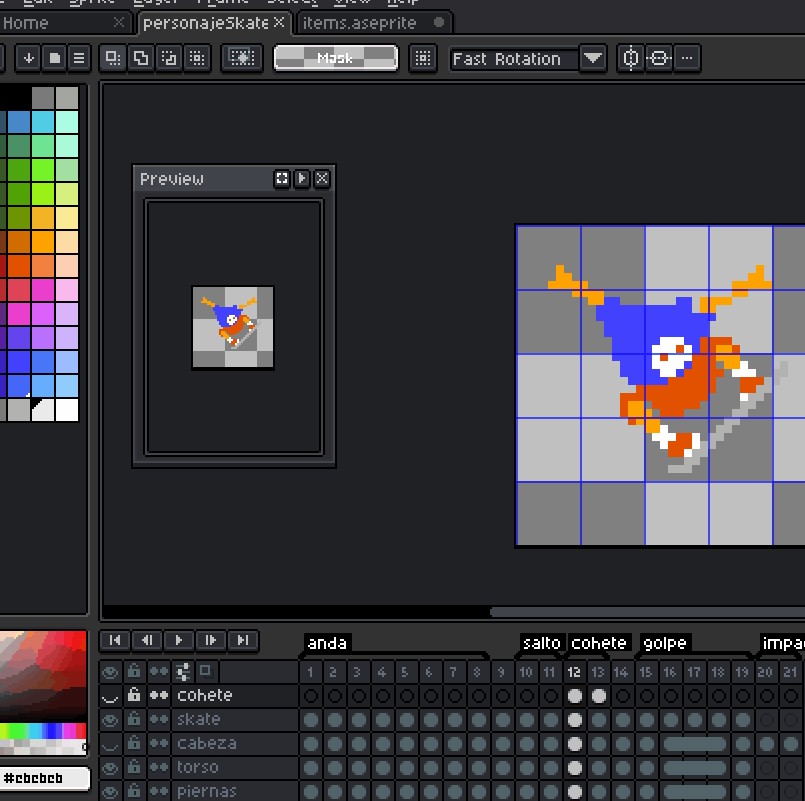Choose a color in the red tint/shade picker
Screen dimensions: 805x801
(x=43, y=675)
